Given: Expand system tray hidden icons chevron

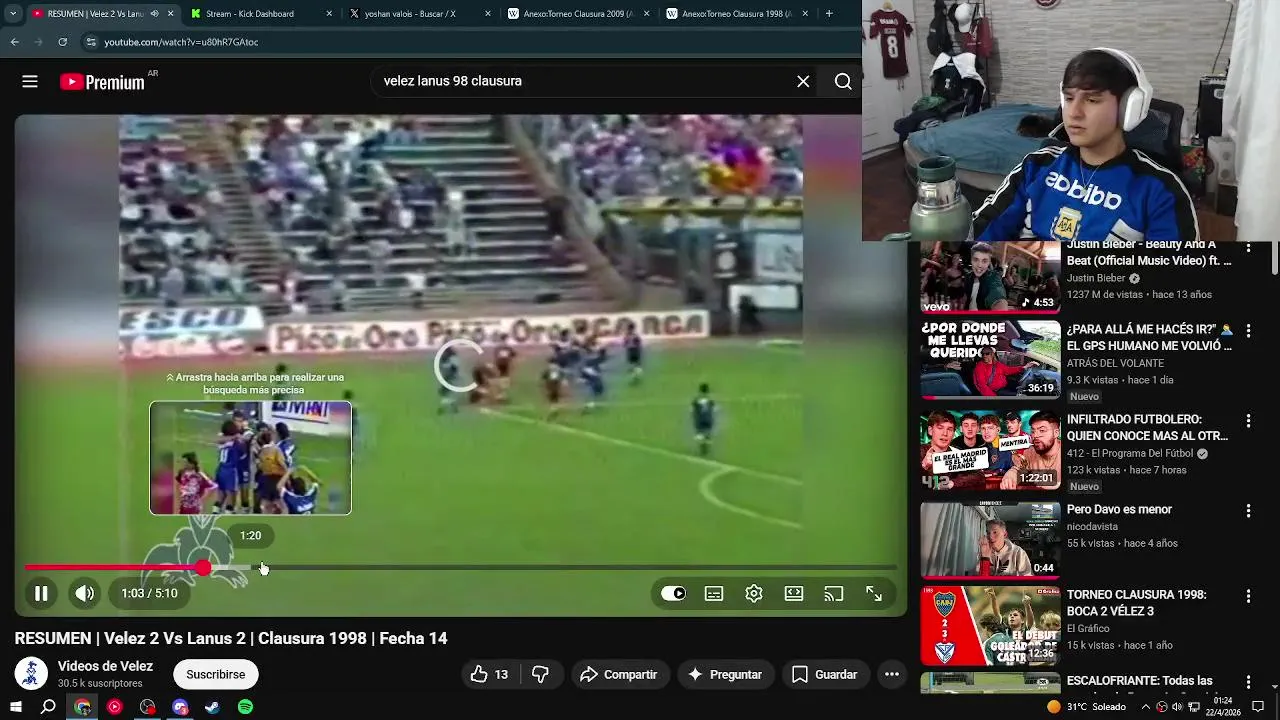Looking at the screenshot, I should pyautogui.click(x=1146, y=707).
